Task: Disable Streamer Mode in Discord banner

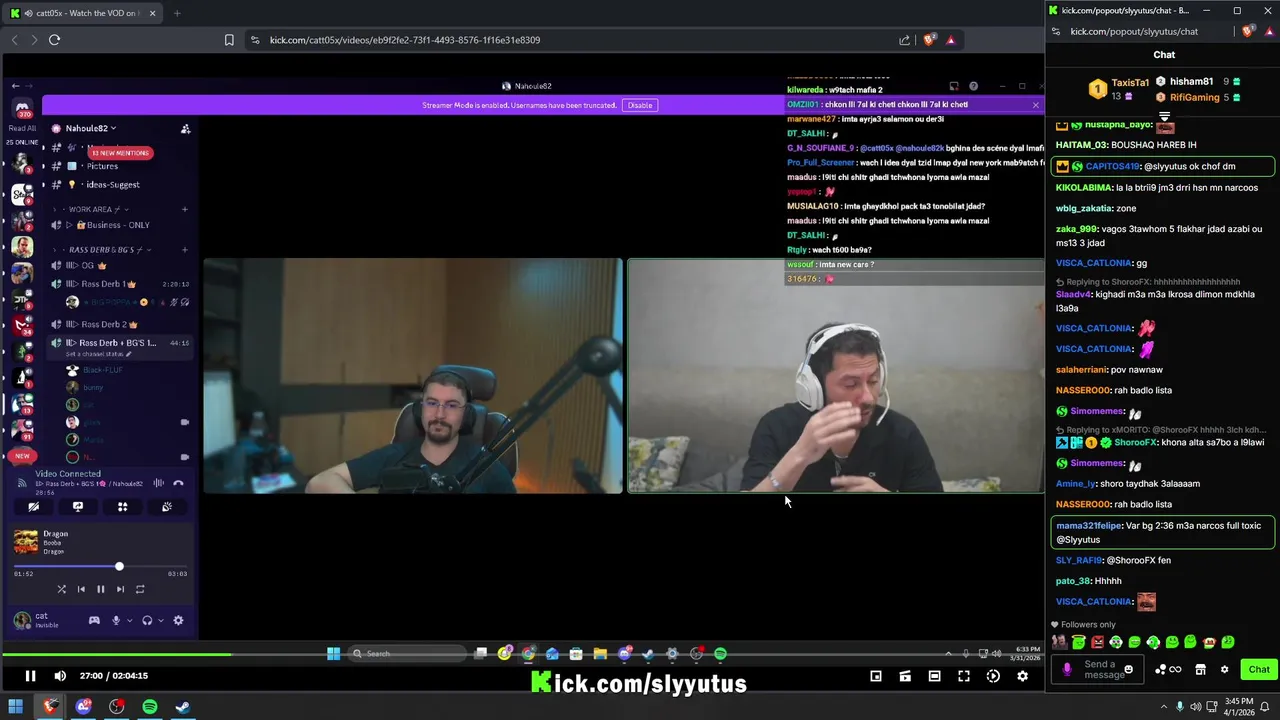Action: point(640,105)
